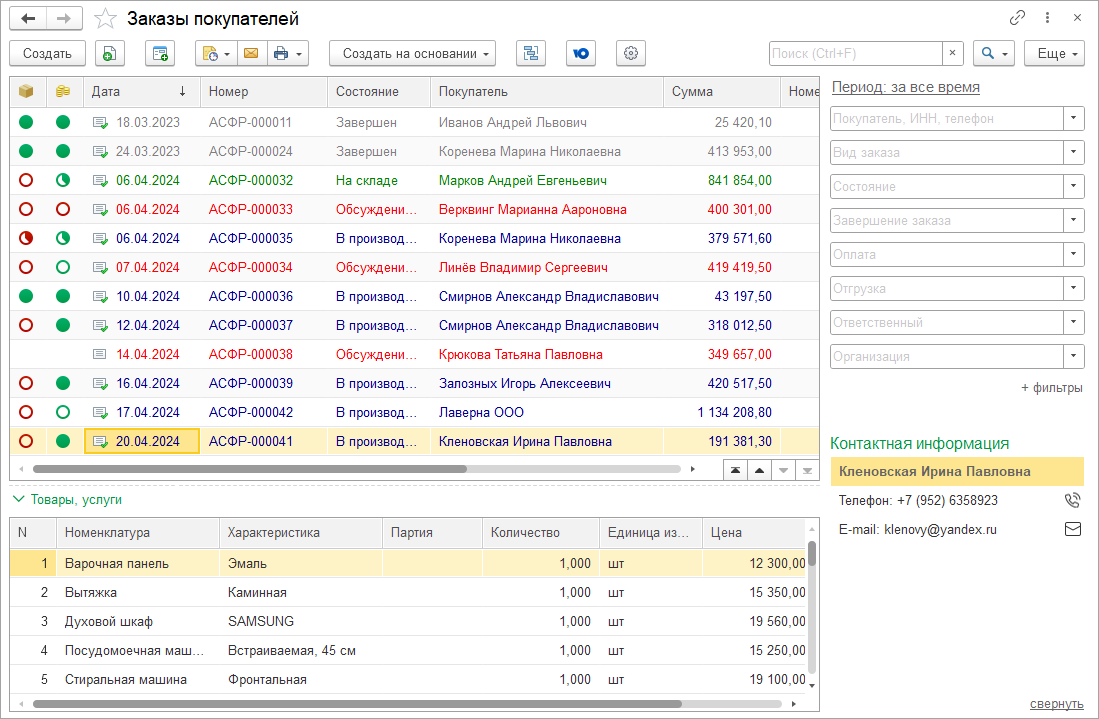Click the orders list horizontal scrollbar
Viewport: 1099px width, 719px height.
pyautogui.click(x=250, y=468)
